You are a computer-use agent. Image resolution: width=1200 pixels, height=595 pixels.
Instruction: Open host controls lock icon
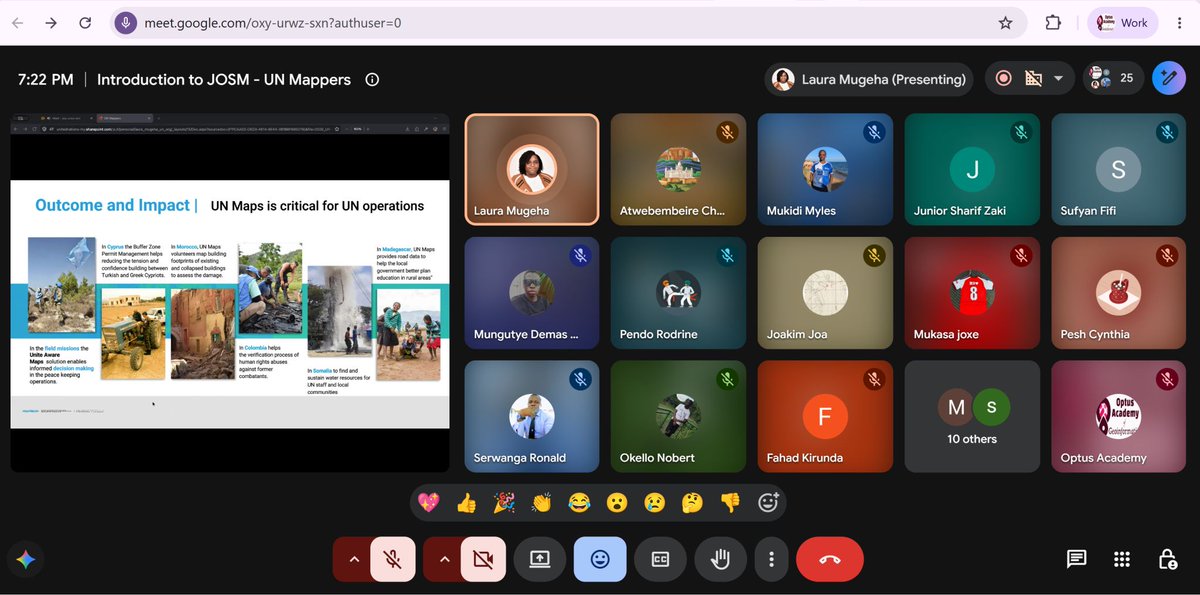1167,560
